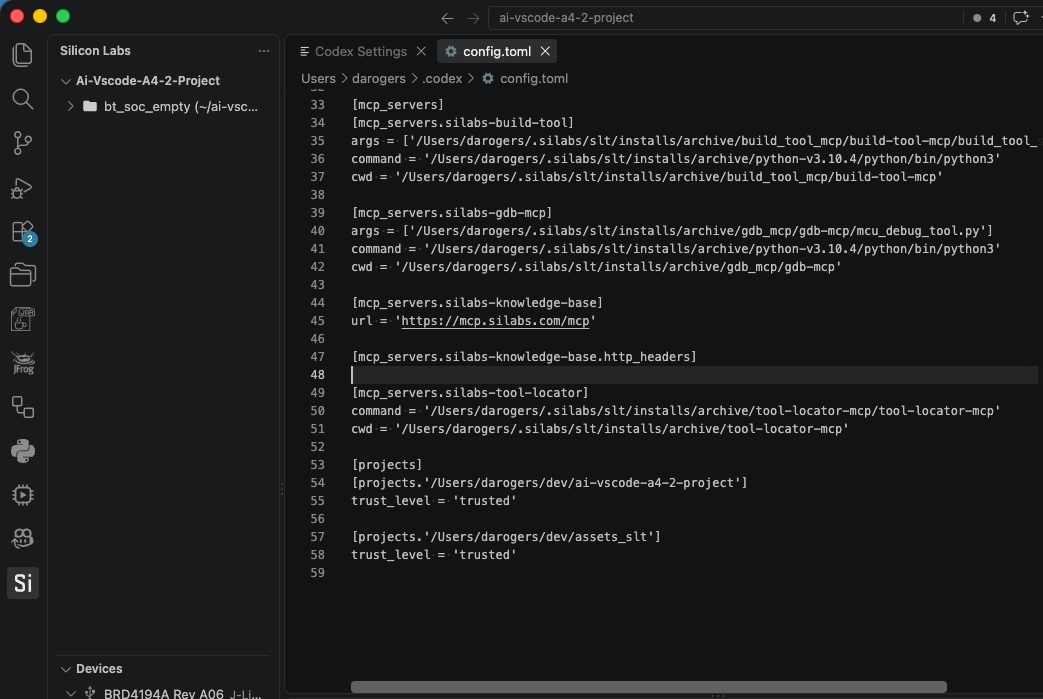The height and width of the screenshot is (699, 1043).
Task: Click the assets_slt projects line 57
Action: tap(506, 537)
